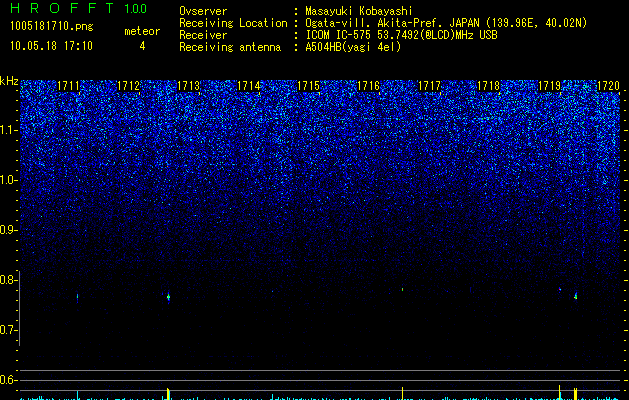Click the meteor count label
Image resolution: width=629 pixels, height=400 pixels.
(142, 31)
